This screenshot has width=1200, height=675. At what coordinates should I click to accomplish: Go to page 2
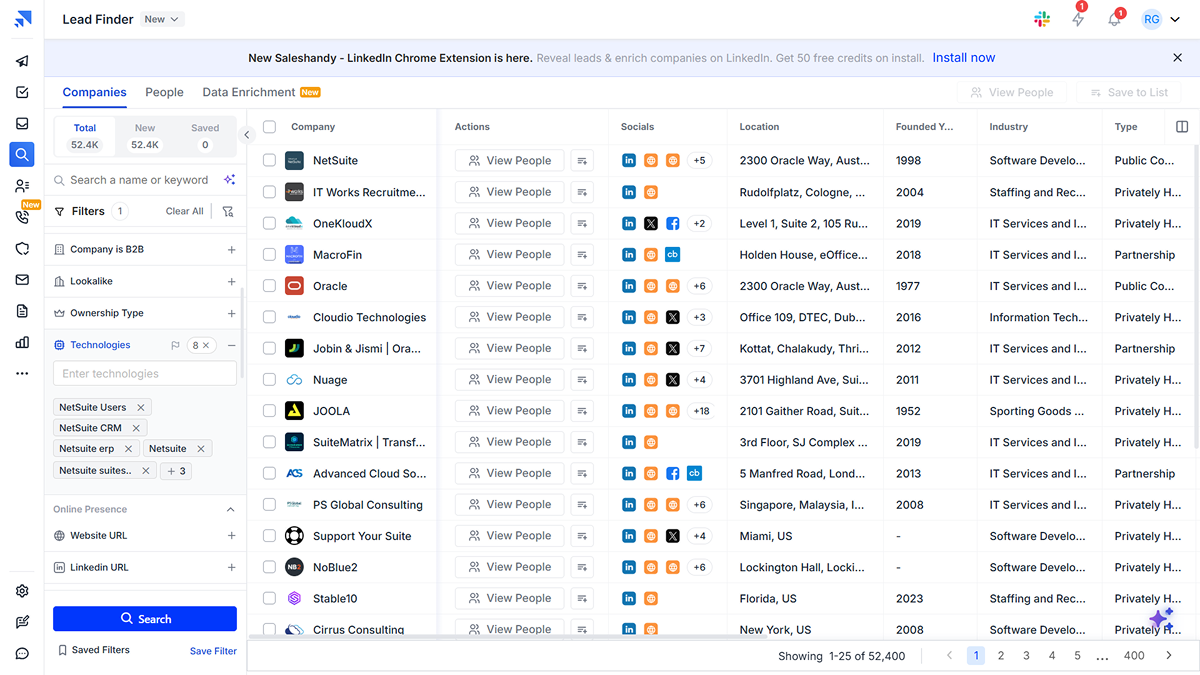coord(1001,656)
